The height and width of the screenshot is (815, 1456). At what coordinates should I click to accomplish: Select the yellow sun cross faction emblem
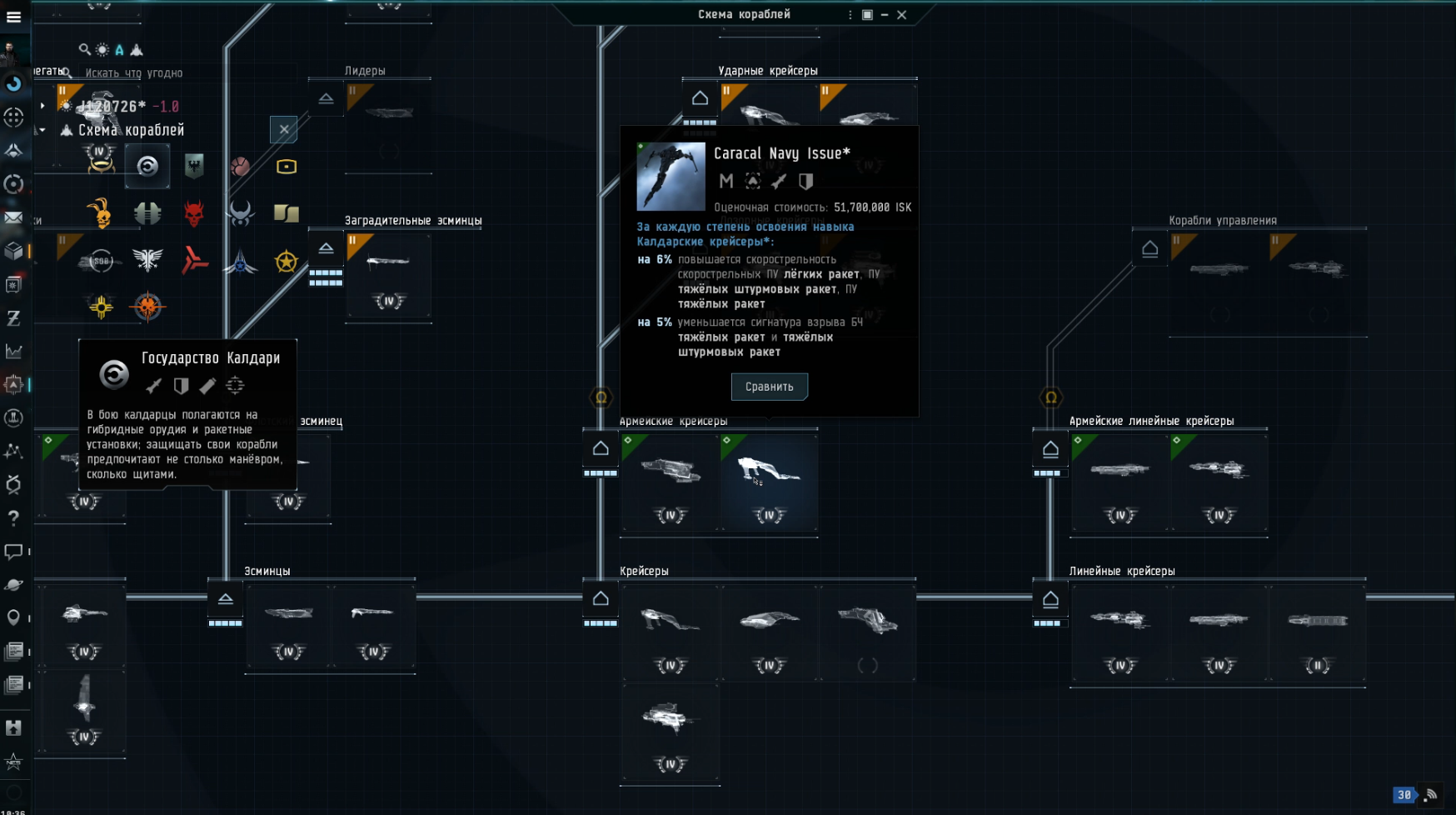pos(101,307)
